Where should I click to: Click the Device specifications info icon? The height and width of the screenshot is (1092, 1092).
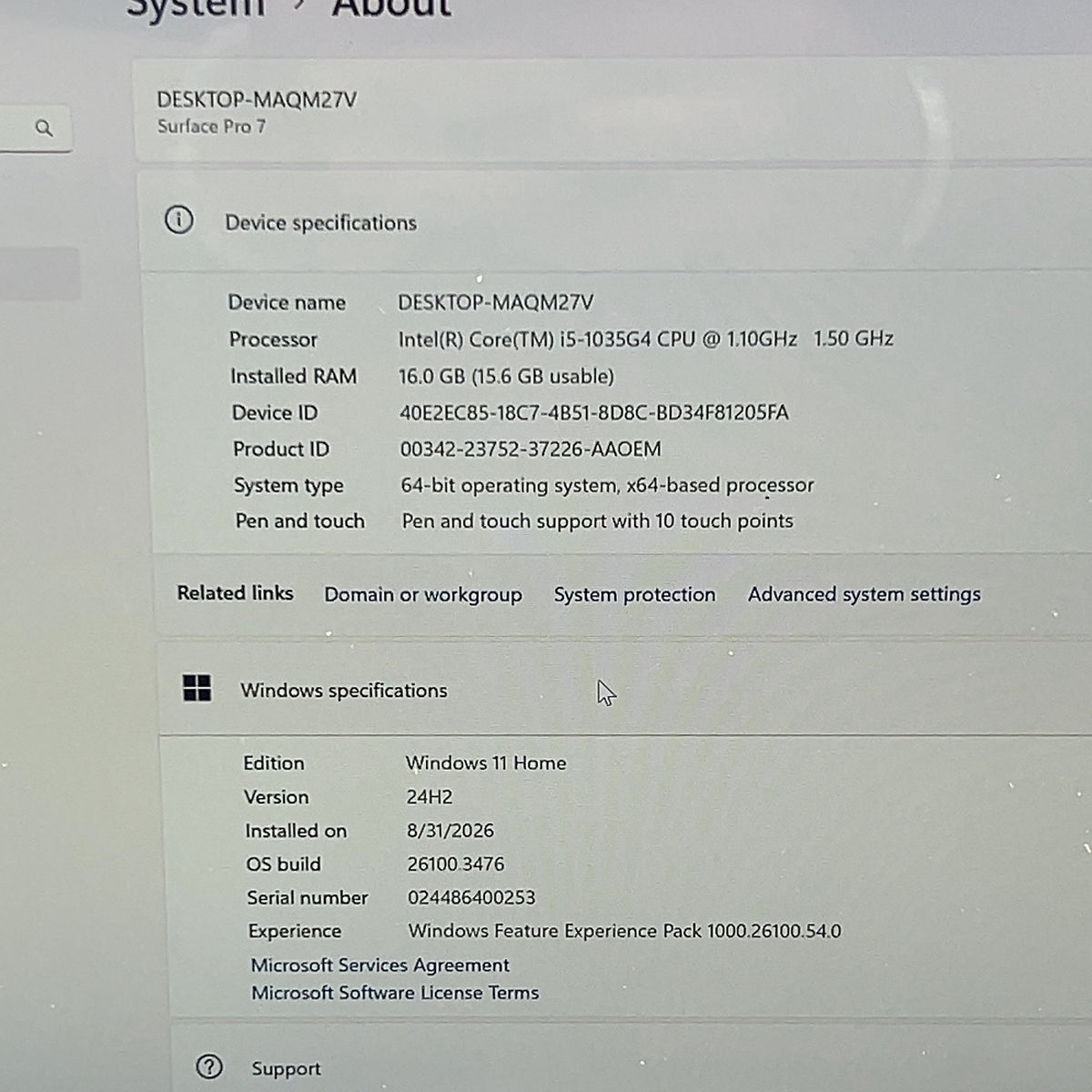(179, 220)
